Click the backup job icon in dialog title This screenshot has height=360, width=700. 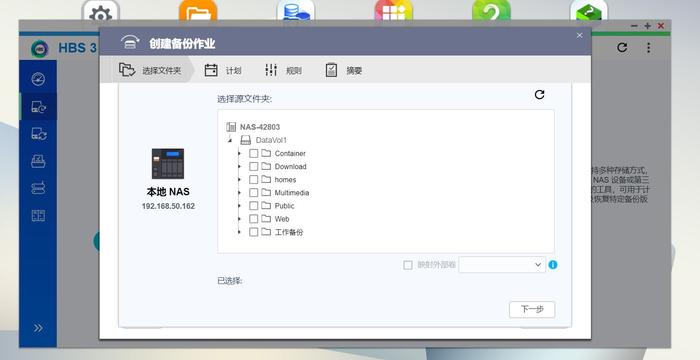tap(129, 42)
